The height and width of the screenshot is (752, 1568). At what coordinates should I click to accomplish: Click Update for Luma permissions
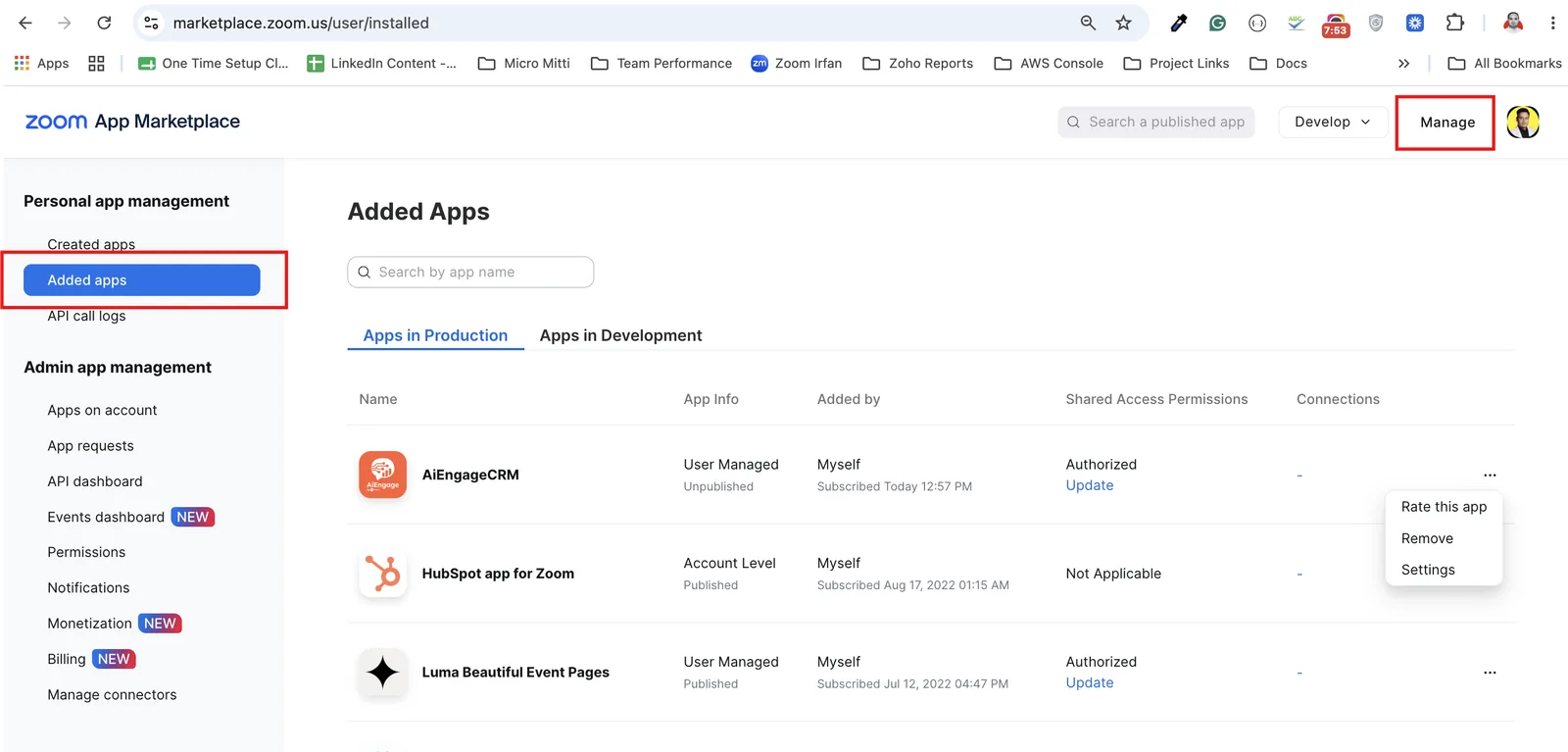tap(1090, 682)
